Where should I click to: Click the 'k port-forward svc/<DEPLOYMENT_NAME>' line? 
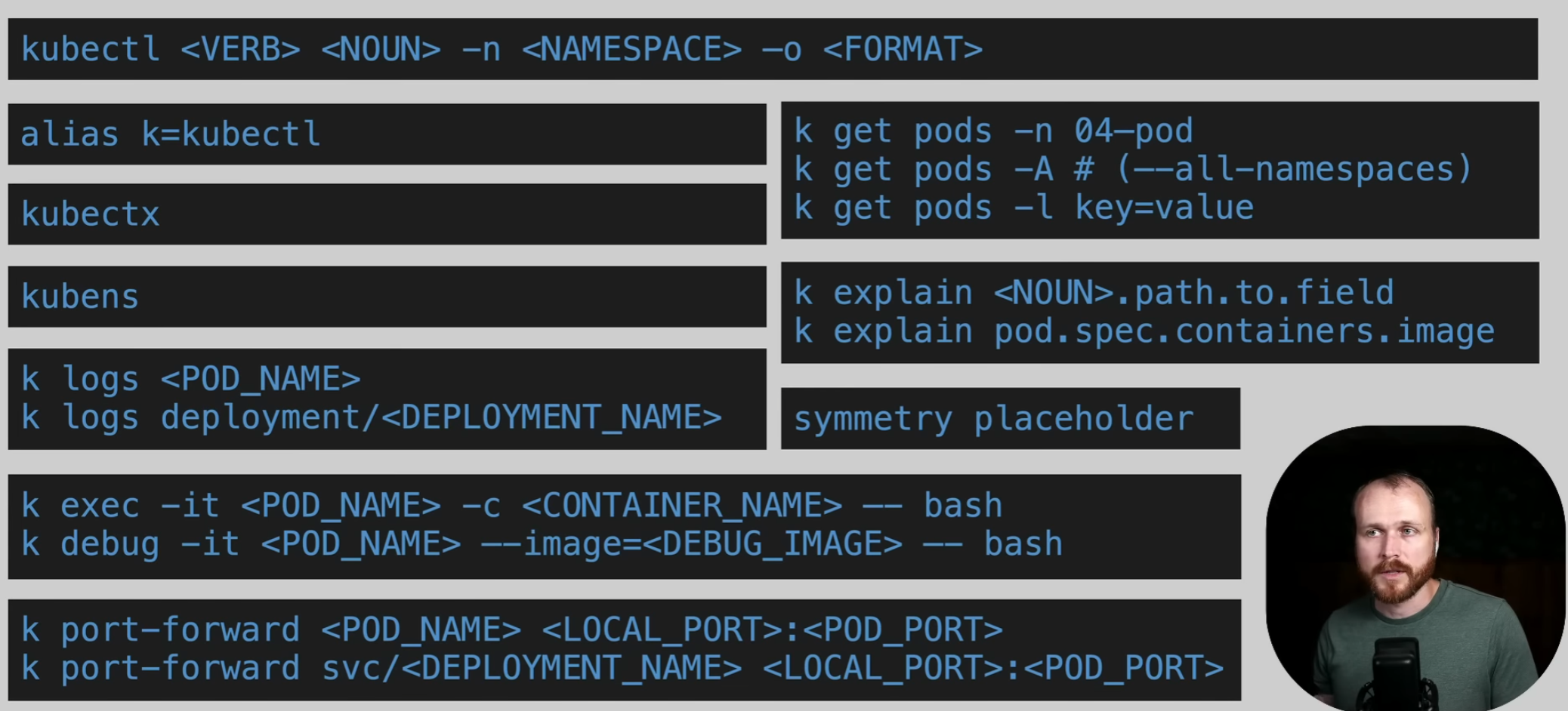click(x=622, y=668)
